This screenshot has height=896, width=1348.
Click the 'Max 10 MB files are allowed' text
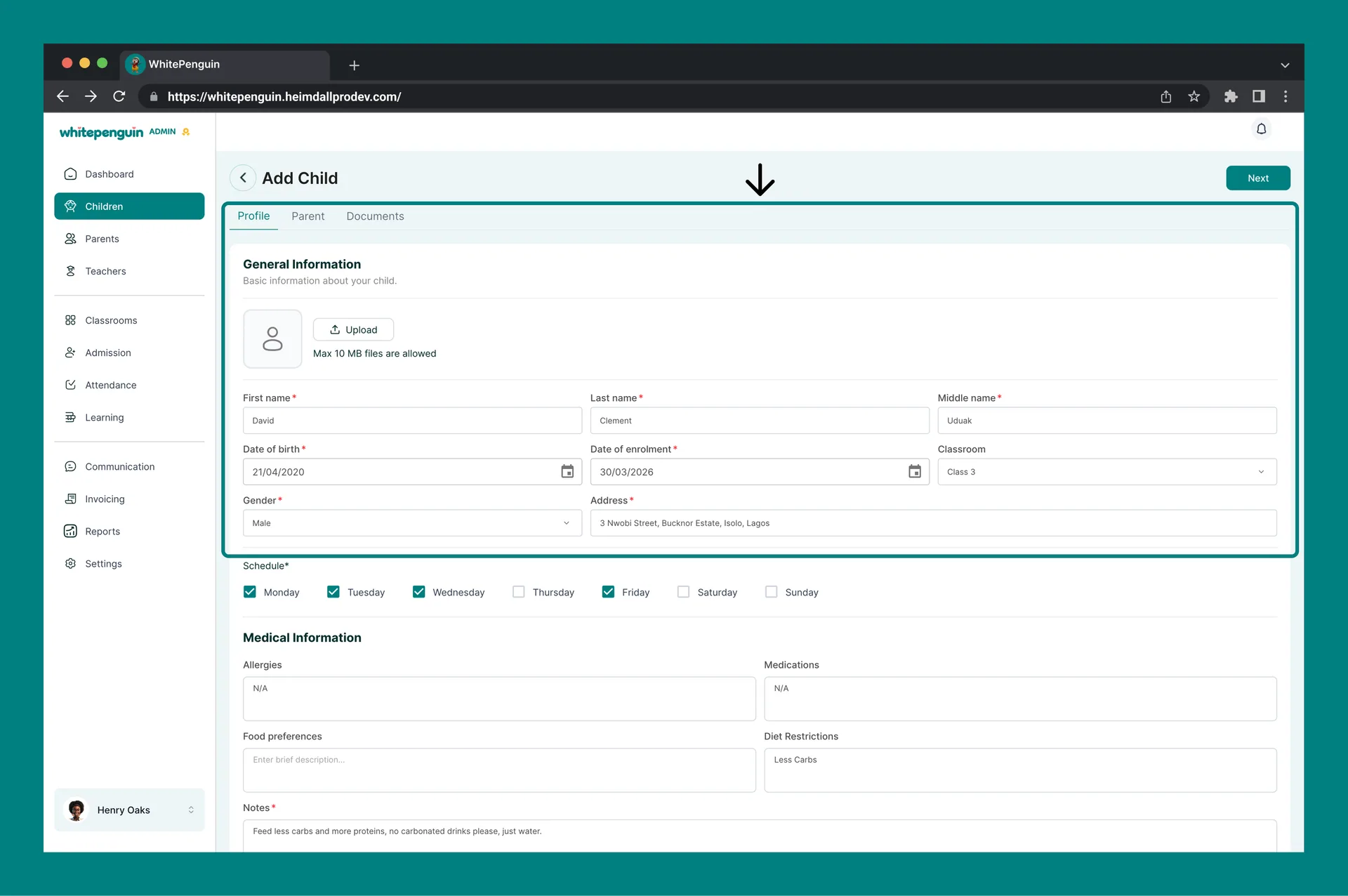click(374, 353)
